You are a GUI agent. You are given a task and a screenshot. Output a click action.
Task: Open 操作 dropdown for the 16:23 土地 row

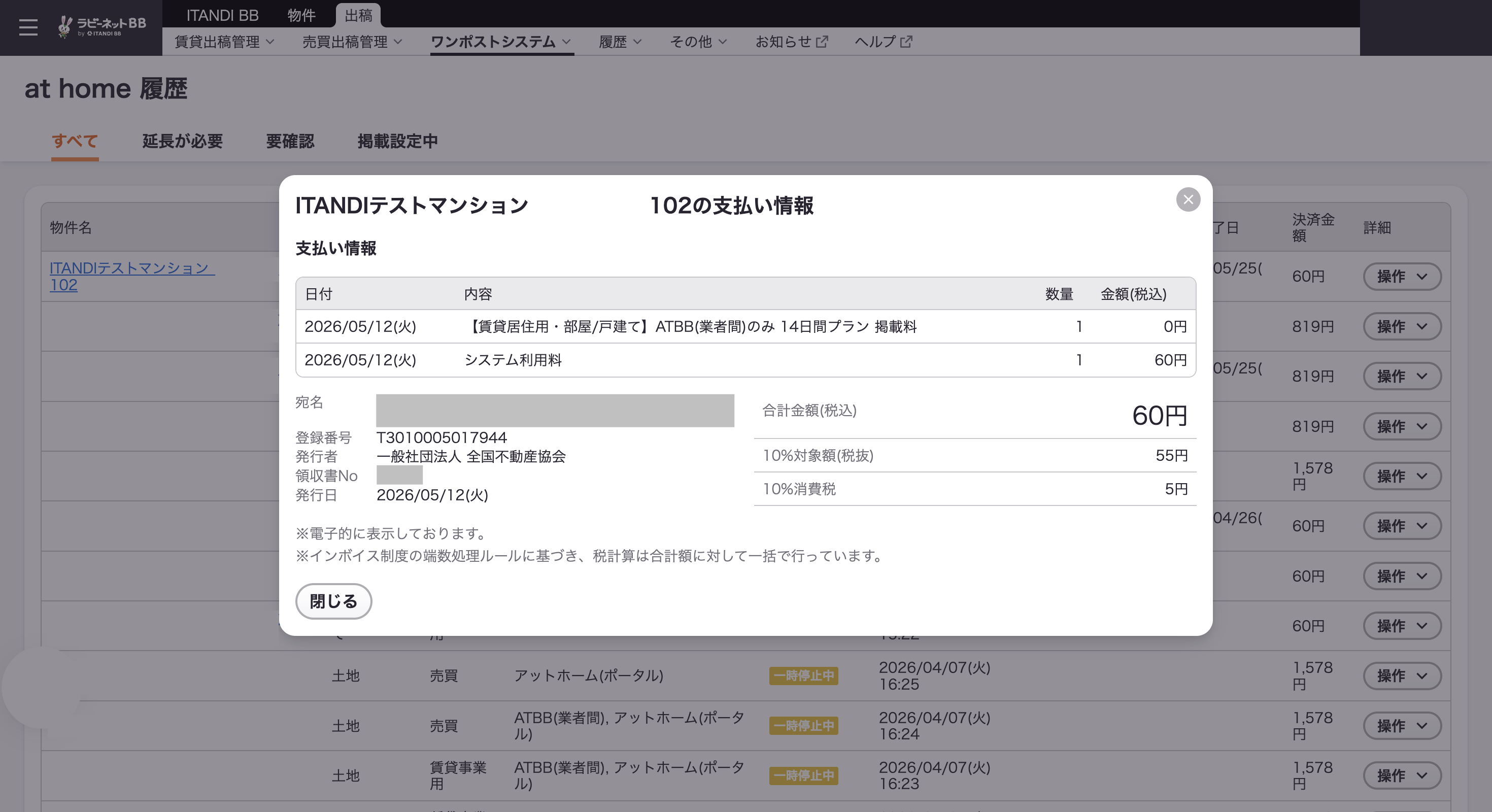[1402, 775]
